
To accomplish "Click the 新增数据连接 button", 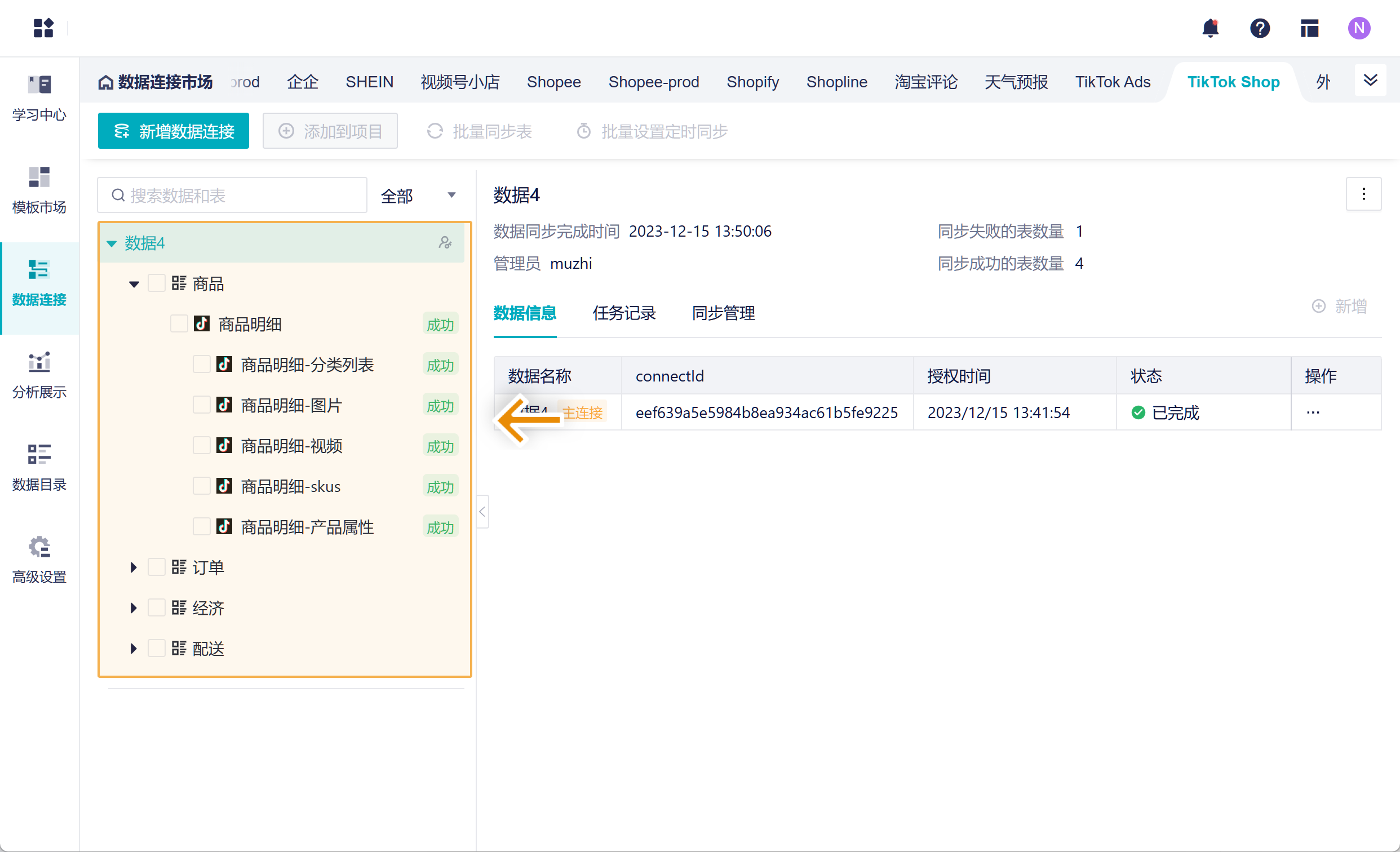I will pos(173,131).
